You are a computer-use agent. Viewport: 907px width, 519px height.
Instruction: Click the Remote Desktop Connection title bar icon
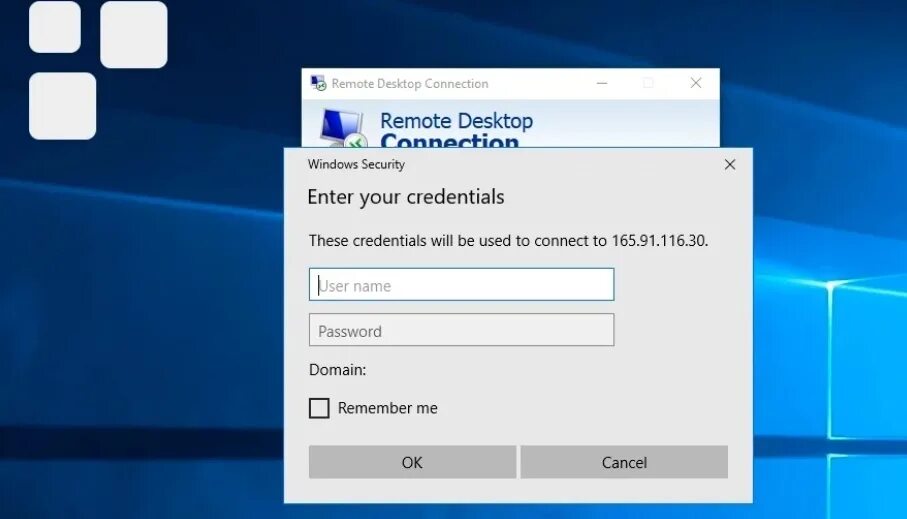coord(318,83)
